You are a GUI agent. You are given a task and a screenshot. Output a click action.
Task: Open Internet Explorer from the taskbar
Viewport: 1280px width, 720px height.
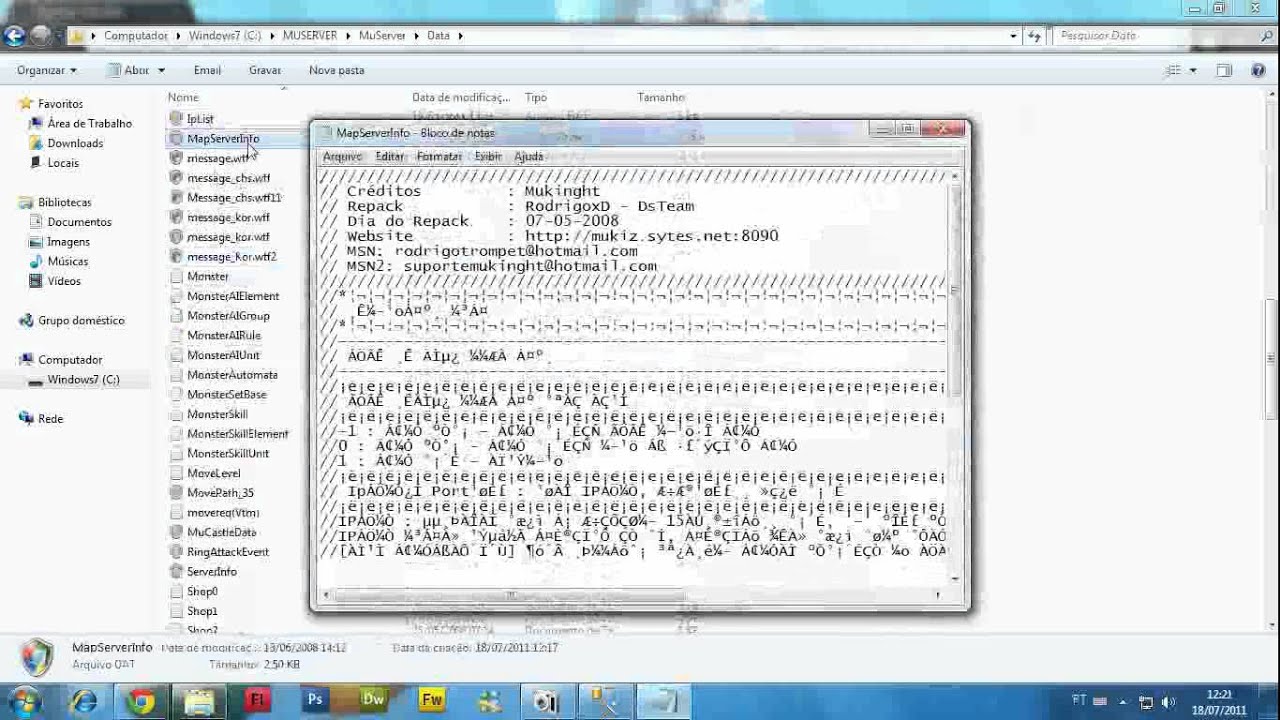point(84,701)
